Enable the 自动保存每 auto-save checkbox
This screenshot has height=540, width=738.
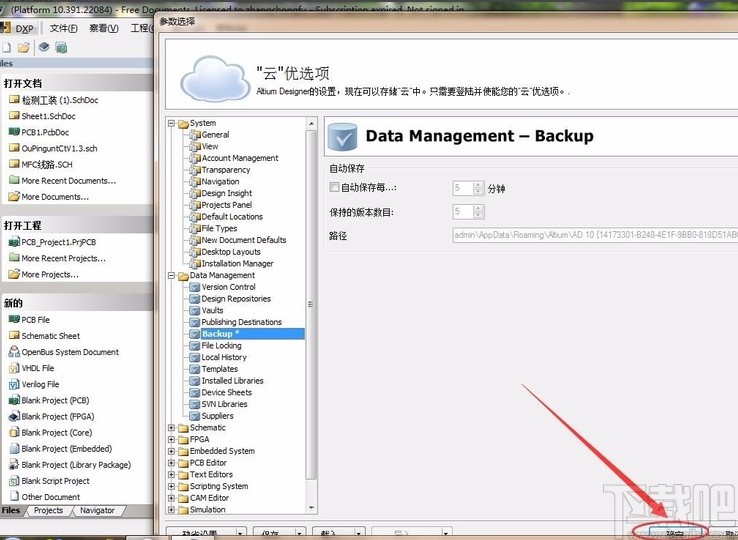[334, 188]
